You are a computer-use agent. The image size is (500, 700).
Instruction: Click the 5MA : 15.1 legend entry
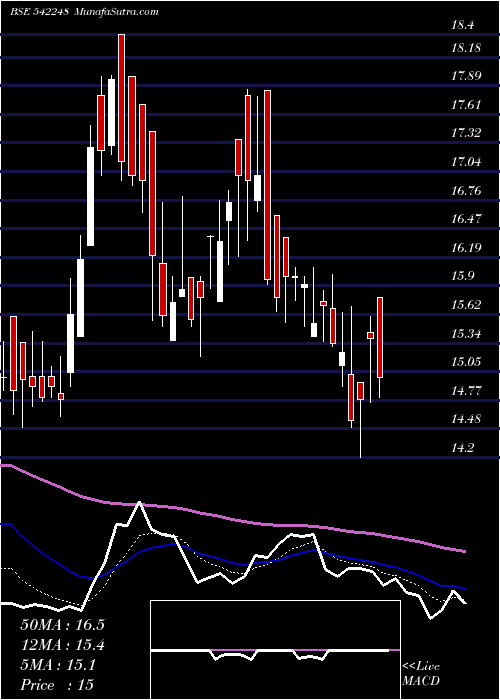[58, 665]
